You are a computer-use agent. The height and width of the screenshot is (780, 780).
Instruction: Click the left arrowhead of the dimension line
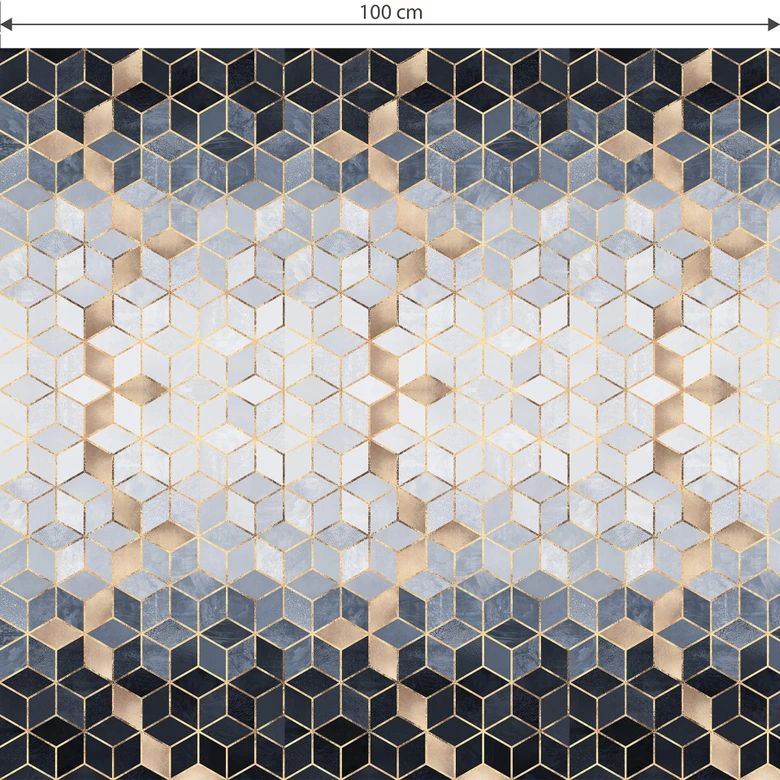click(x=6, y=26)
